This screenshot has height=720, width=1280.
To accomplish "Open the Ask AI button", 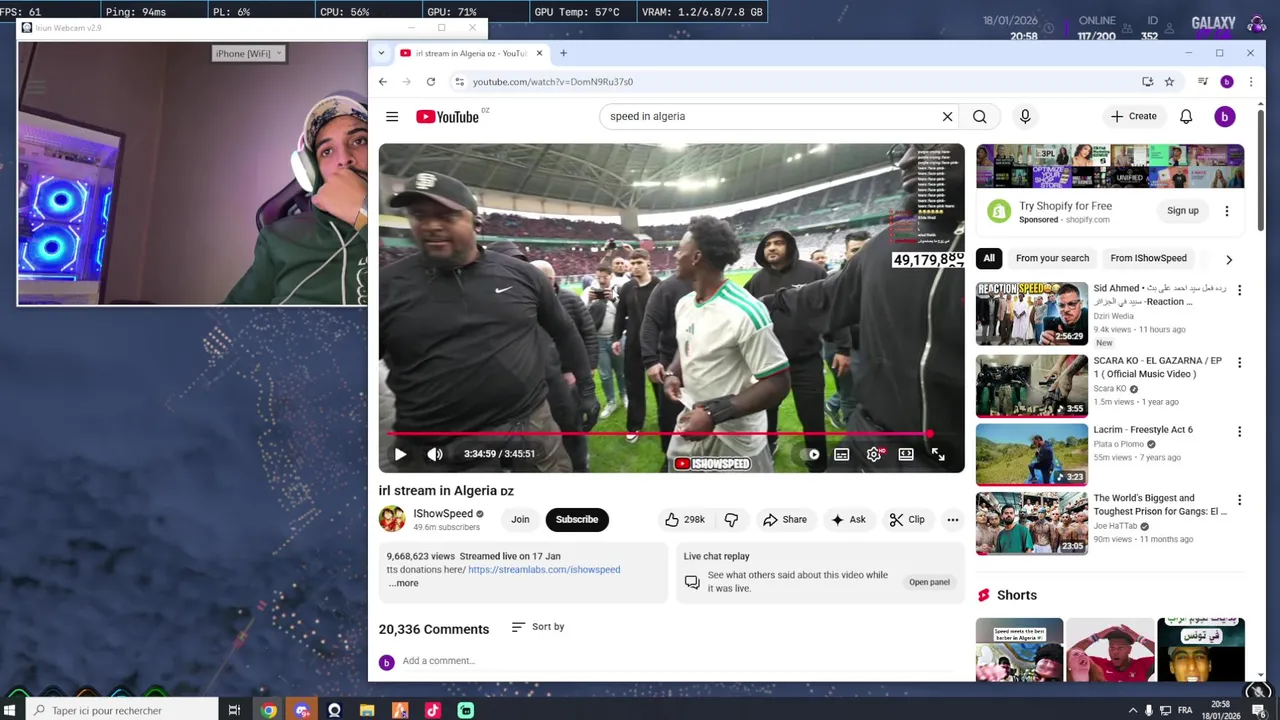I will (x=848, y=520).
